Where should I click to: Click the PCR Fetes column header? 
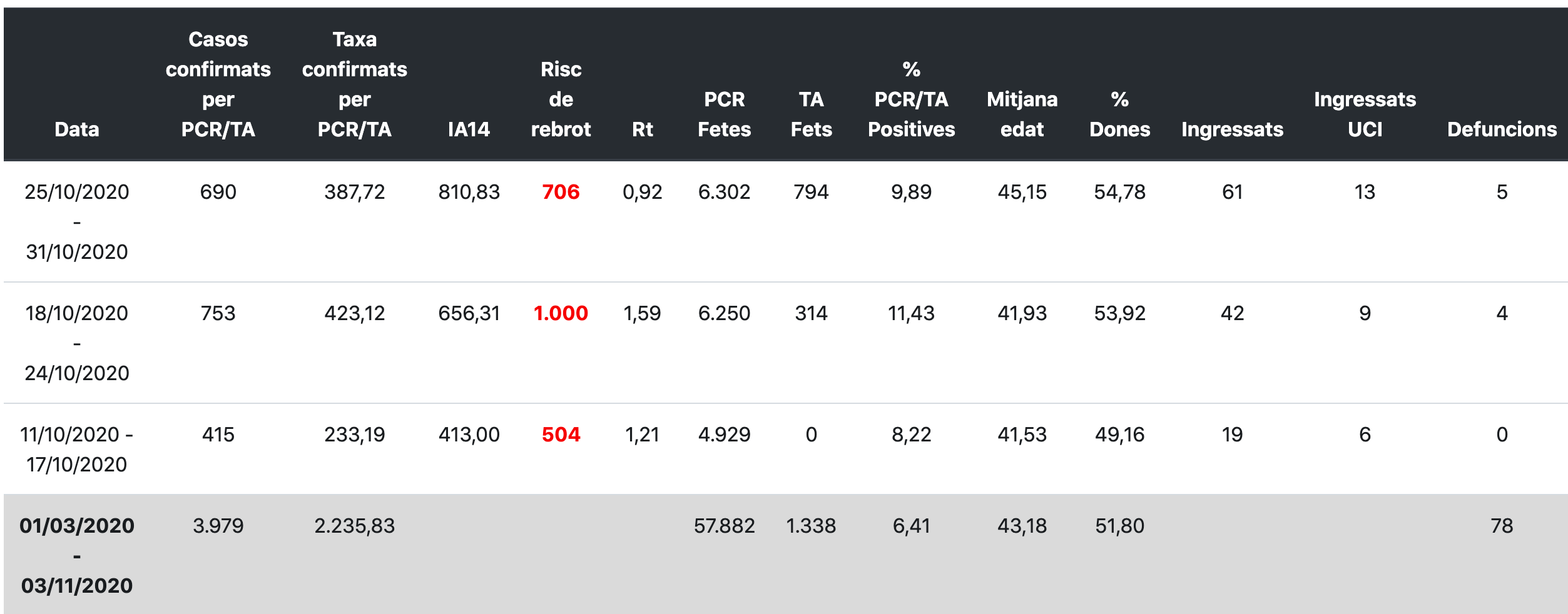[x=724, y=114]
